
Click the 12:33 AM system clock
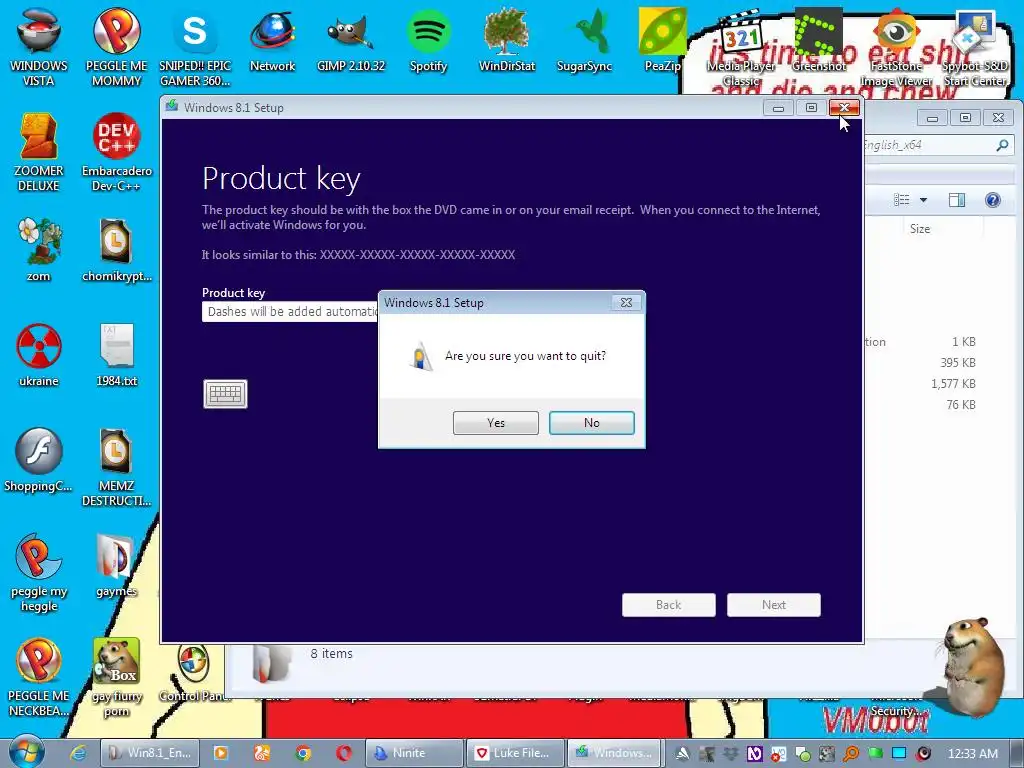click(972, 753)
